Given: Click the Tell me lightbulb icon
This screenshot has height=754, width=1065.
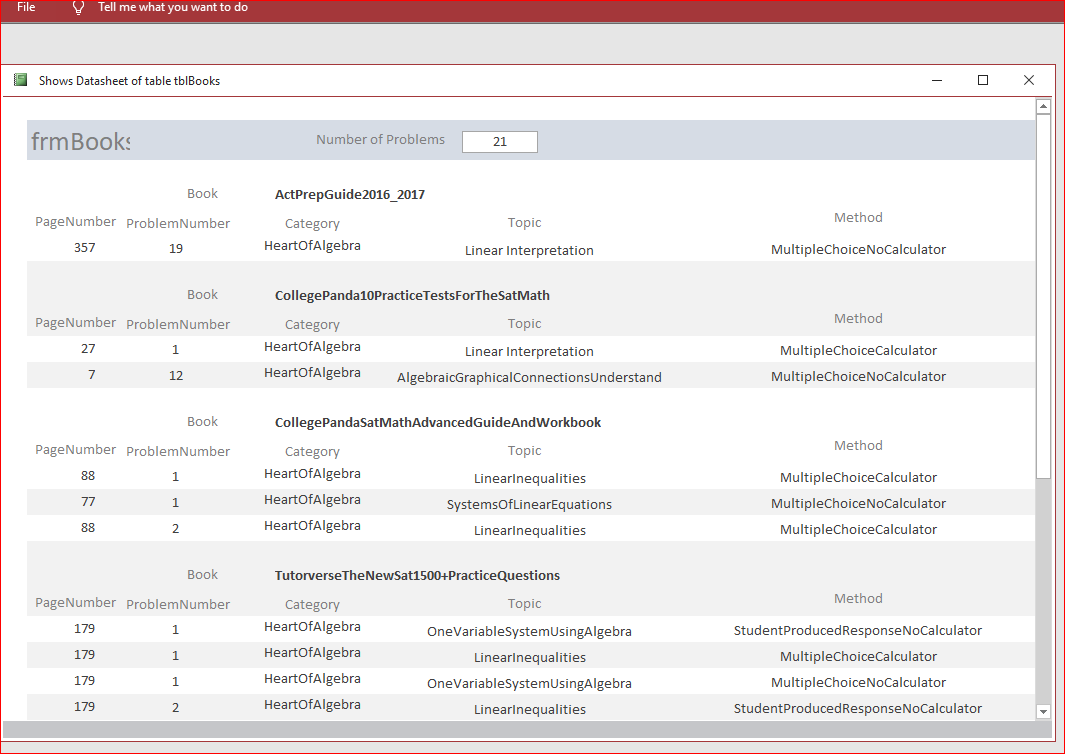Looking at the screenshot, I should [78, 8].
